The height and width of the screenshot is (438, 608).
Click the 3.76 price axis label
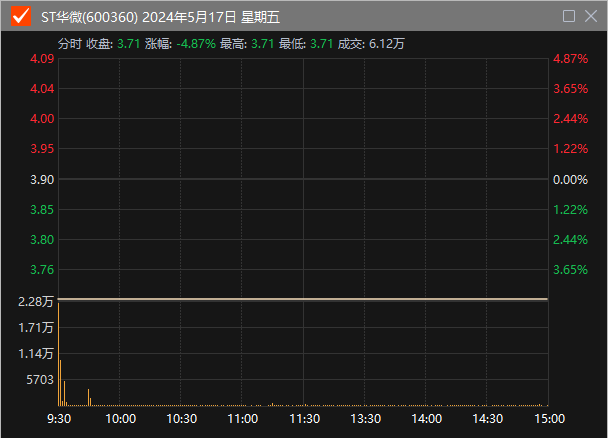click(x=42, y=270)
